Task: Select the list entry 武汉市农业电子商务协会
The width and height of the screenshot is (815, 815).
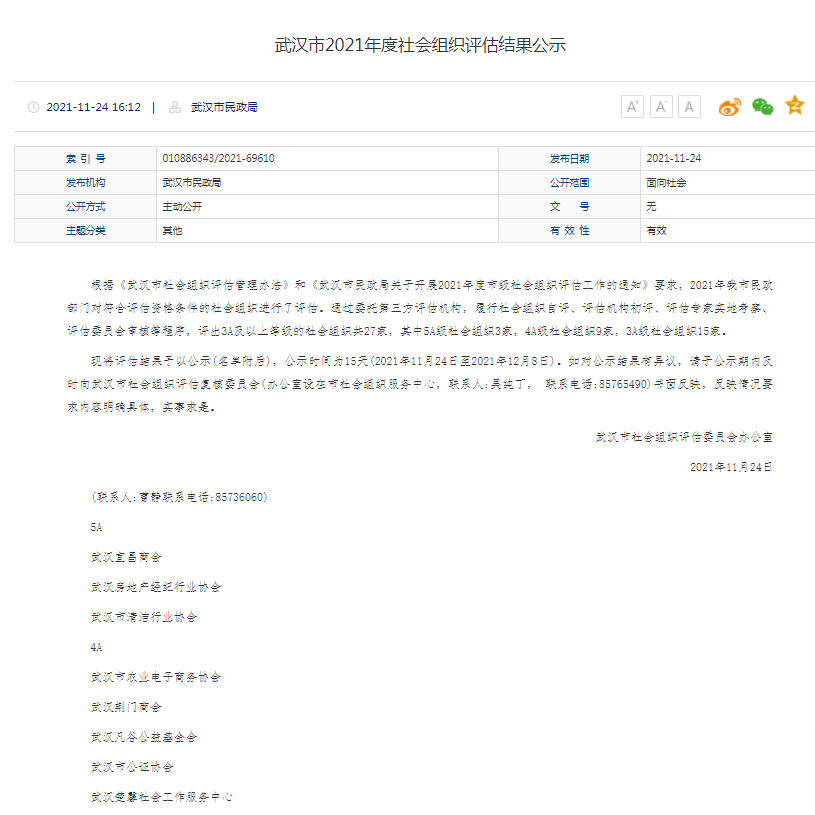Action: [156, 677]
